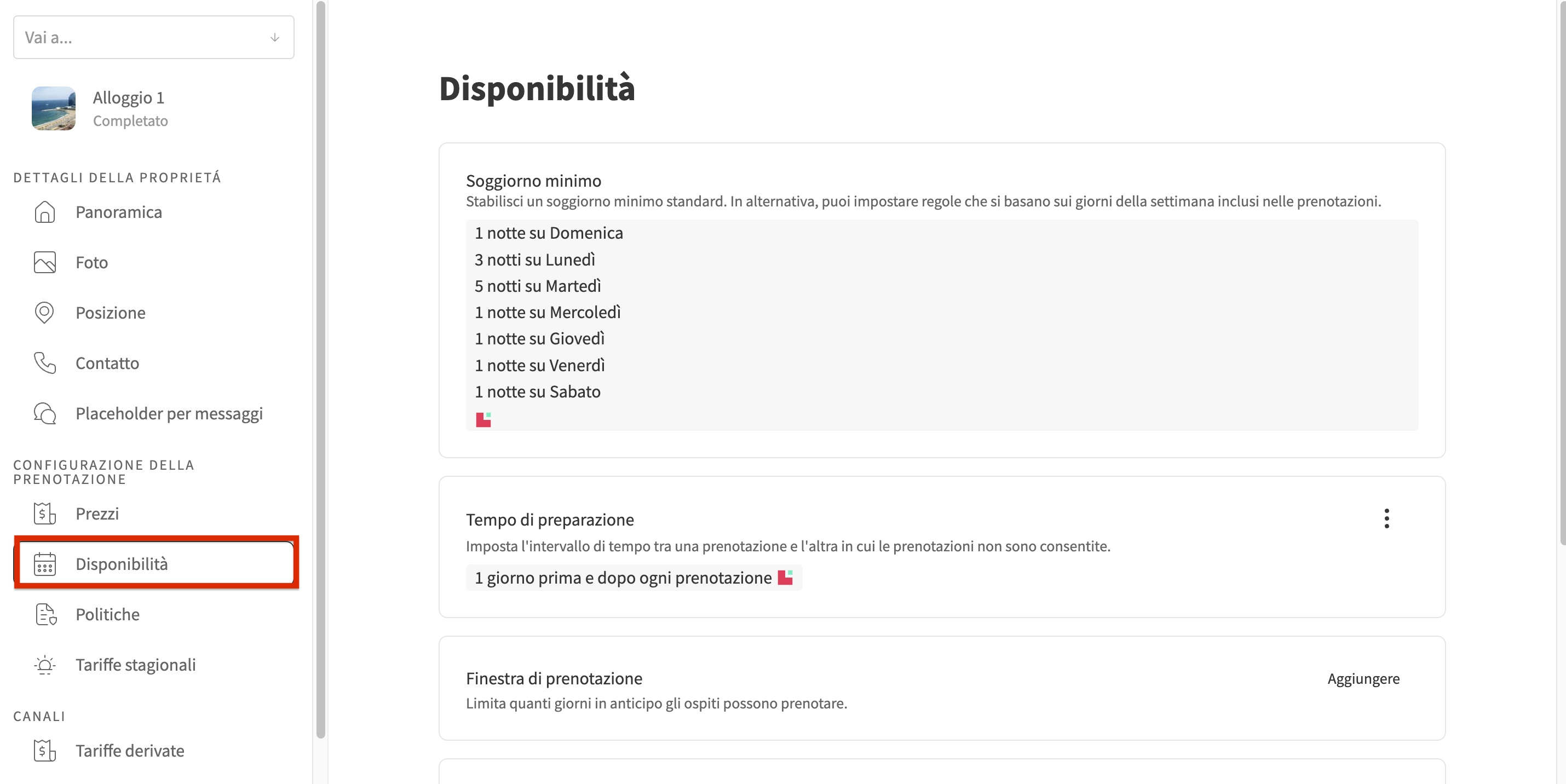Click the Placeholder per messaggi chat icon
The width and height of the screenshot is (1566, 784).
click(x=44, y=413)
